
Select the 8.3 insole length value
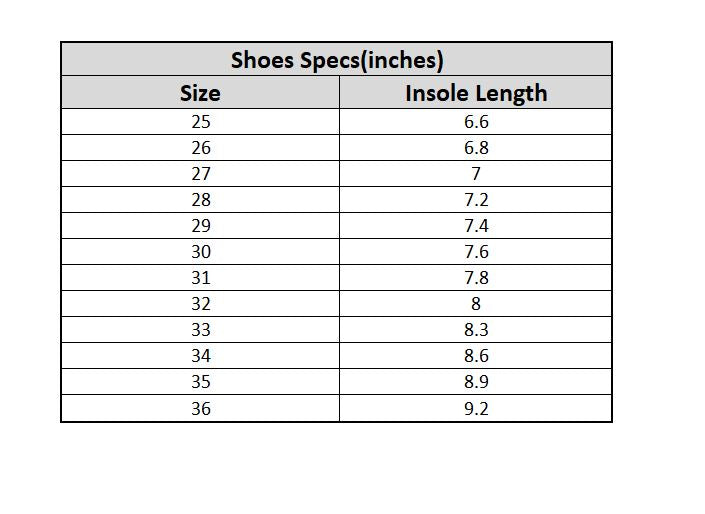(476, 330)
